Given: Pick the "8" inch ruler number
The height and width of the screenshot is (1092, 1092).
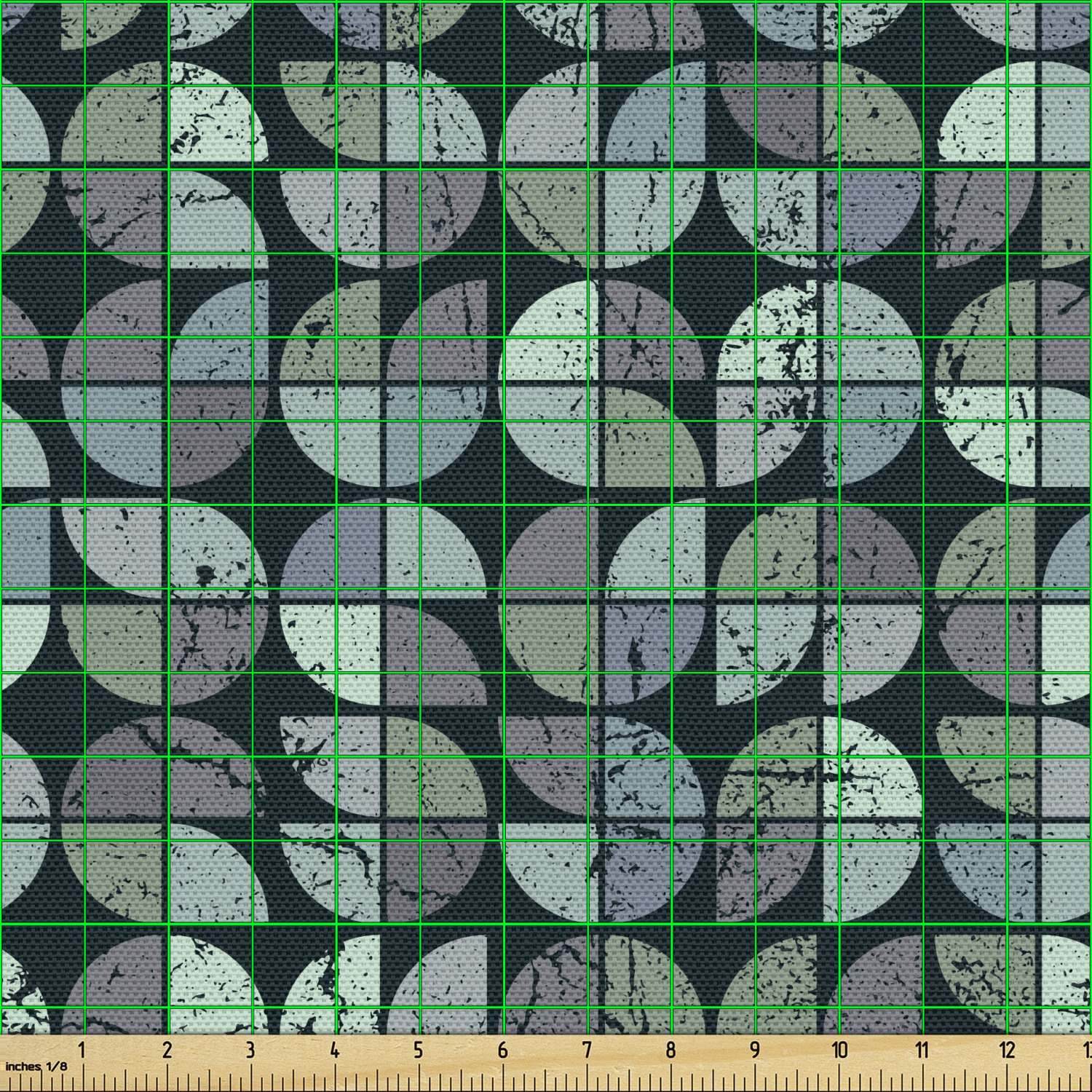Looking at the screenshot, I should click(x=670, y=1050).
